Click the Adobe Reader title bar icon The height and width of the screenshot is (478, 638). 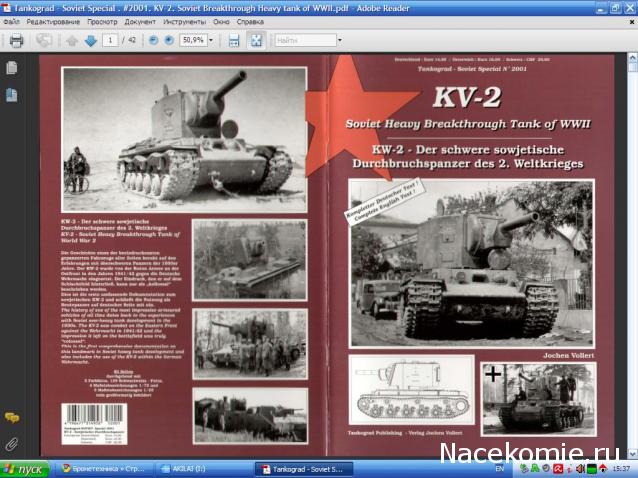click(6, 7)
